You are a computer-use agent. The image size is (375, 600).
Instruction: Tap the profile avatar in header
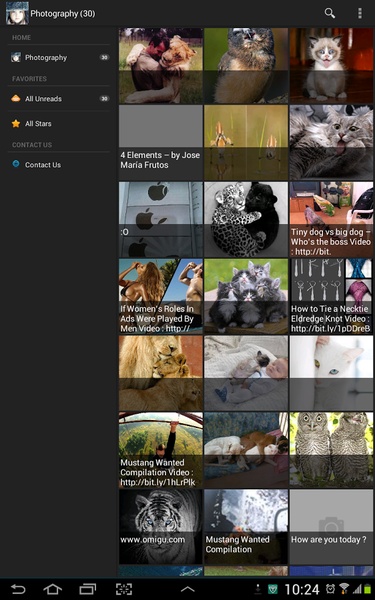point(17,13)
